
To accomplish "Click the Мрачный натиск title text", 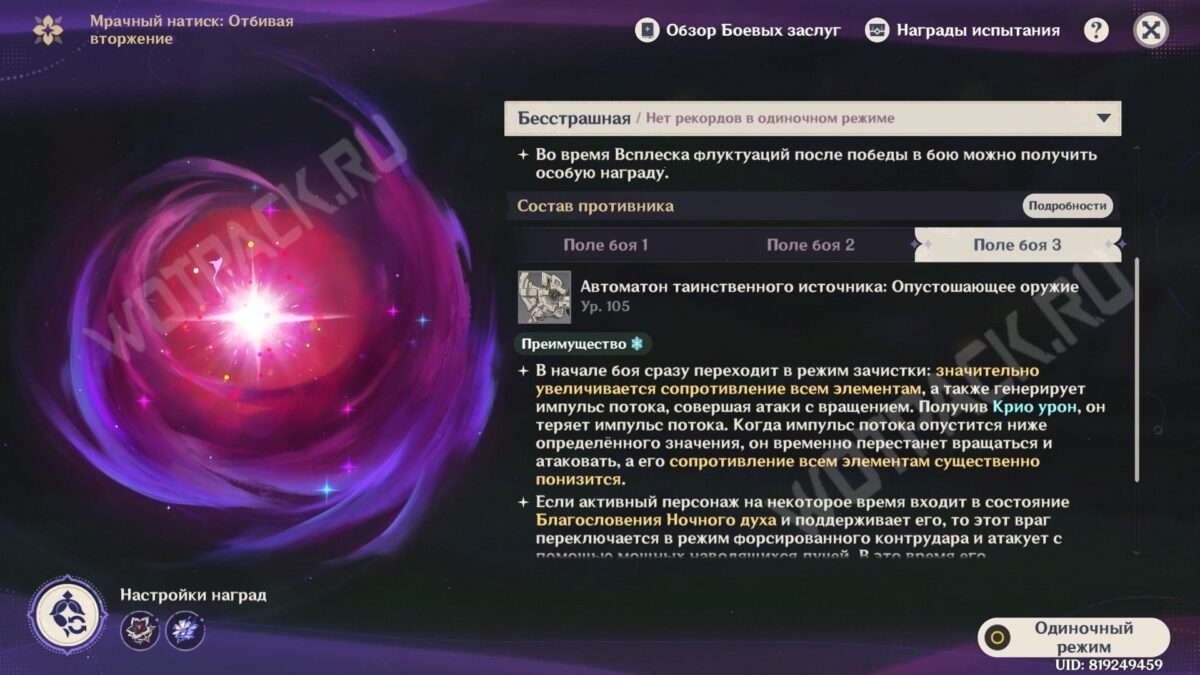I will click(x=192, y=30).
